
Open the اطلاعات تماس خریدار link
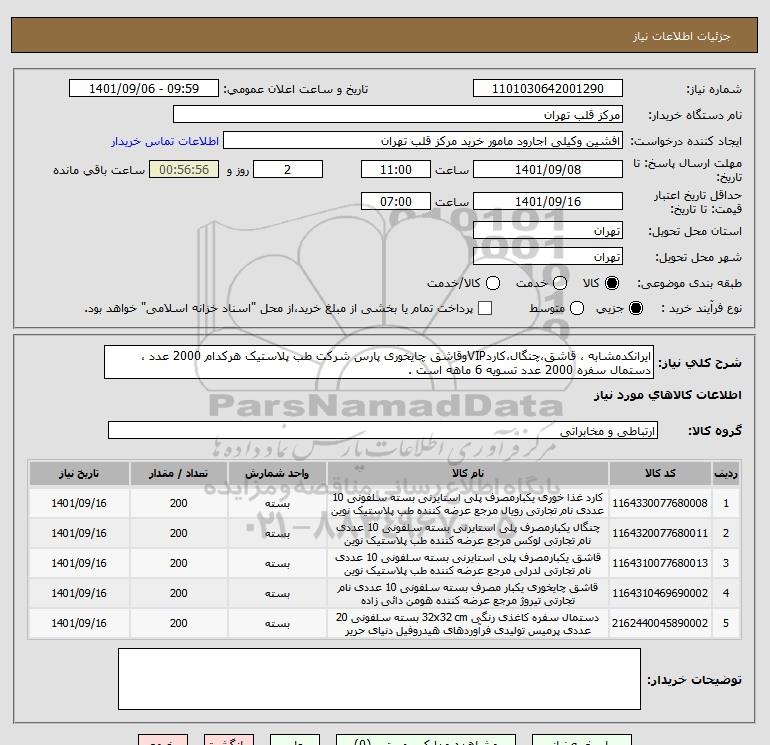pos(165,141)
